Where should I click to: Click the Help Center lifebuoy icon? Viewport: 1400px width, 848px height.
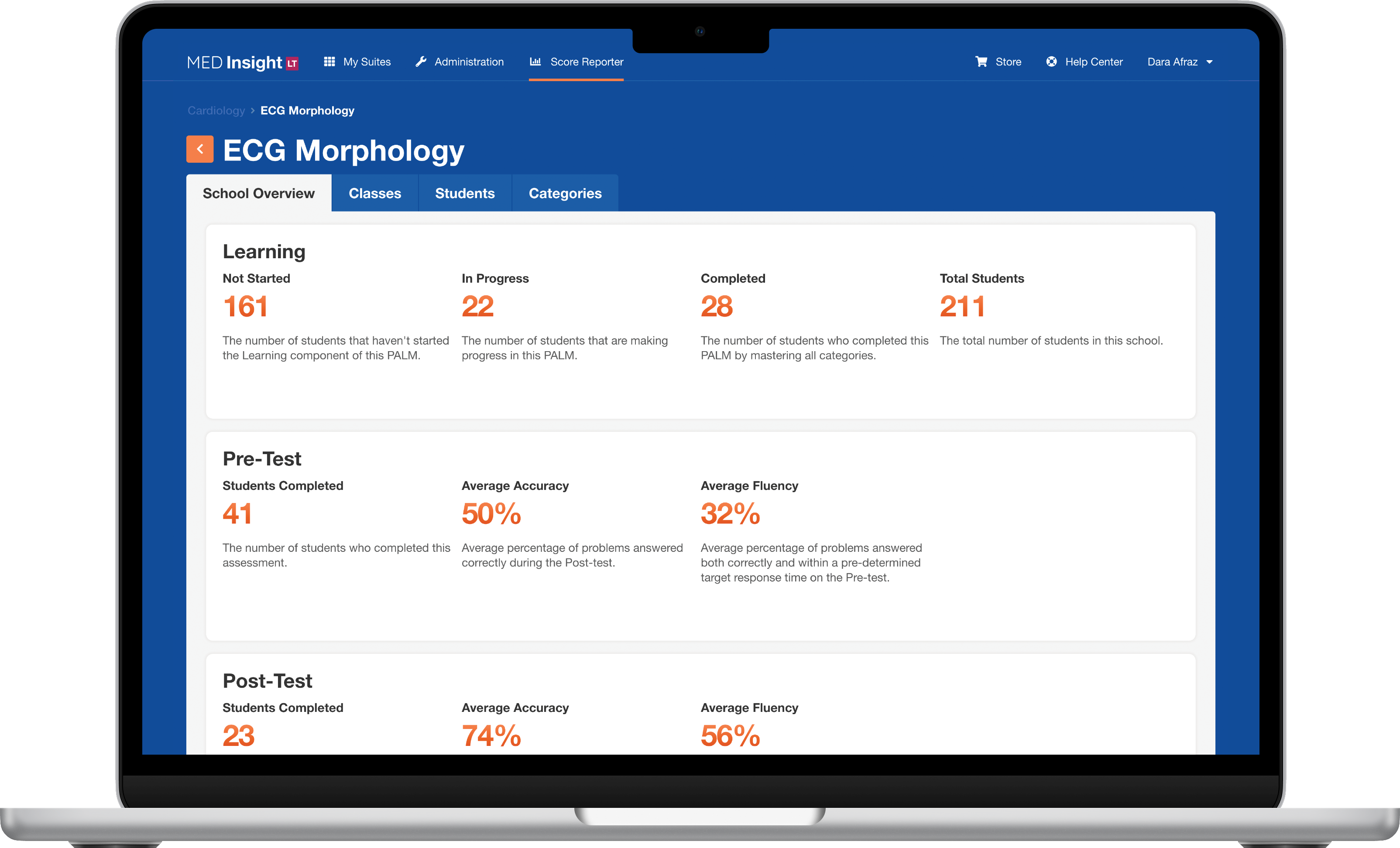(1051, 62)
